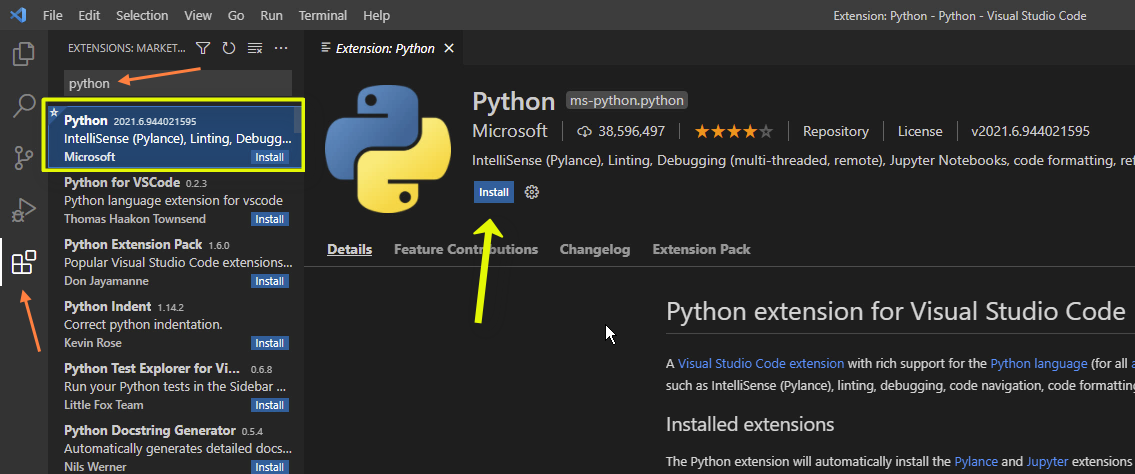Select Python Extension Pack list entry
Screen dimensions: 1135x474
(x=177, y=262)
